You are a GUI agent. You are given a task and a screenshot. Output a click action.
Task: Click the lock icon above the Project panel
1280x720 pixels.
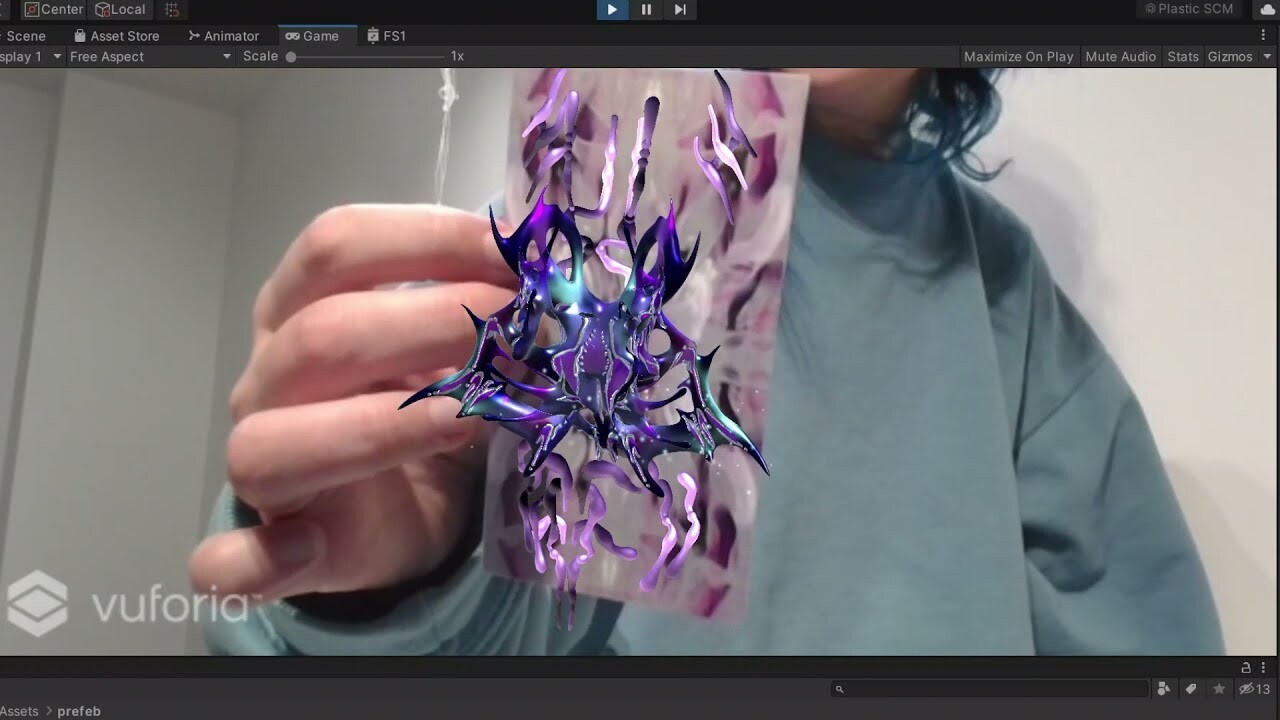click(1246, 667)
